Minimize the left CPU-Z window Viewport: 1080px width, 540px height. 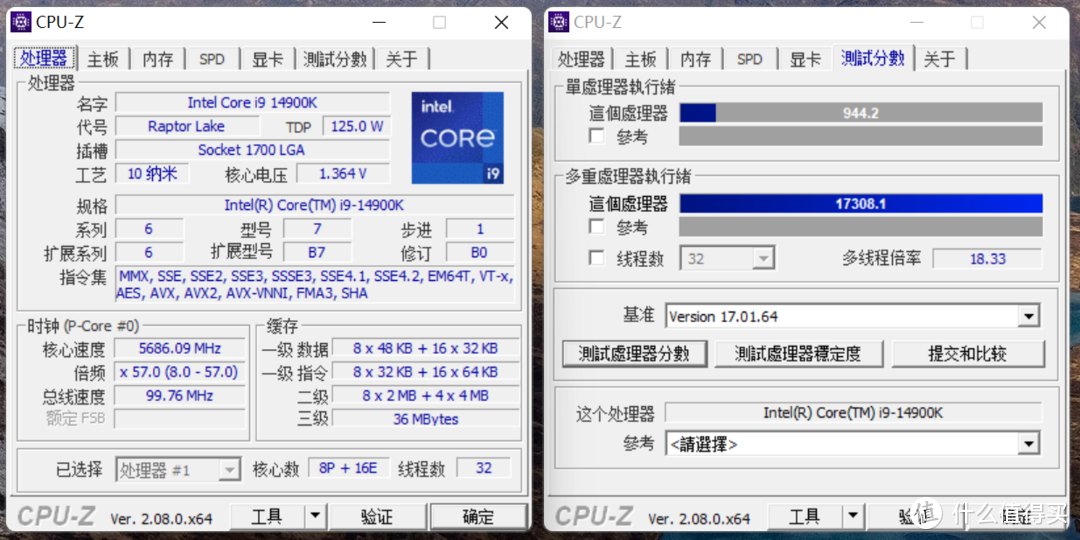pyautogui.click(x=378, y=22)
